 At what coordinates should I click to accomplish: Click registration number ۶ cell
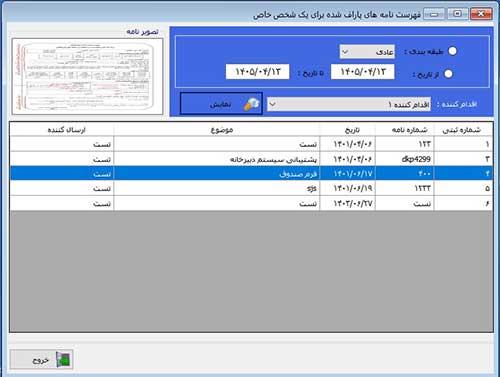tap(463, 203)
